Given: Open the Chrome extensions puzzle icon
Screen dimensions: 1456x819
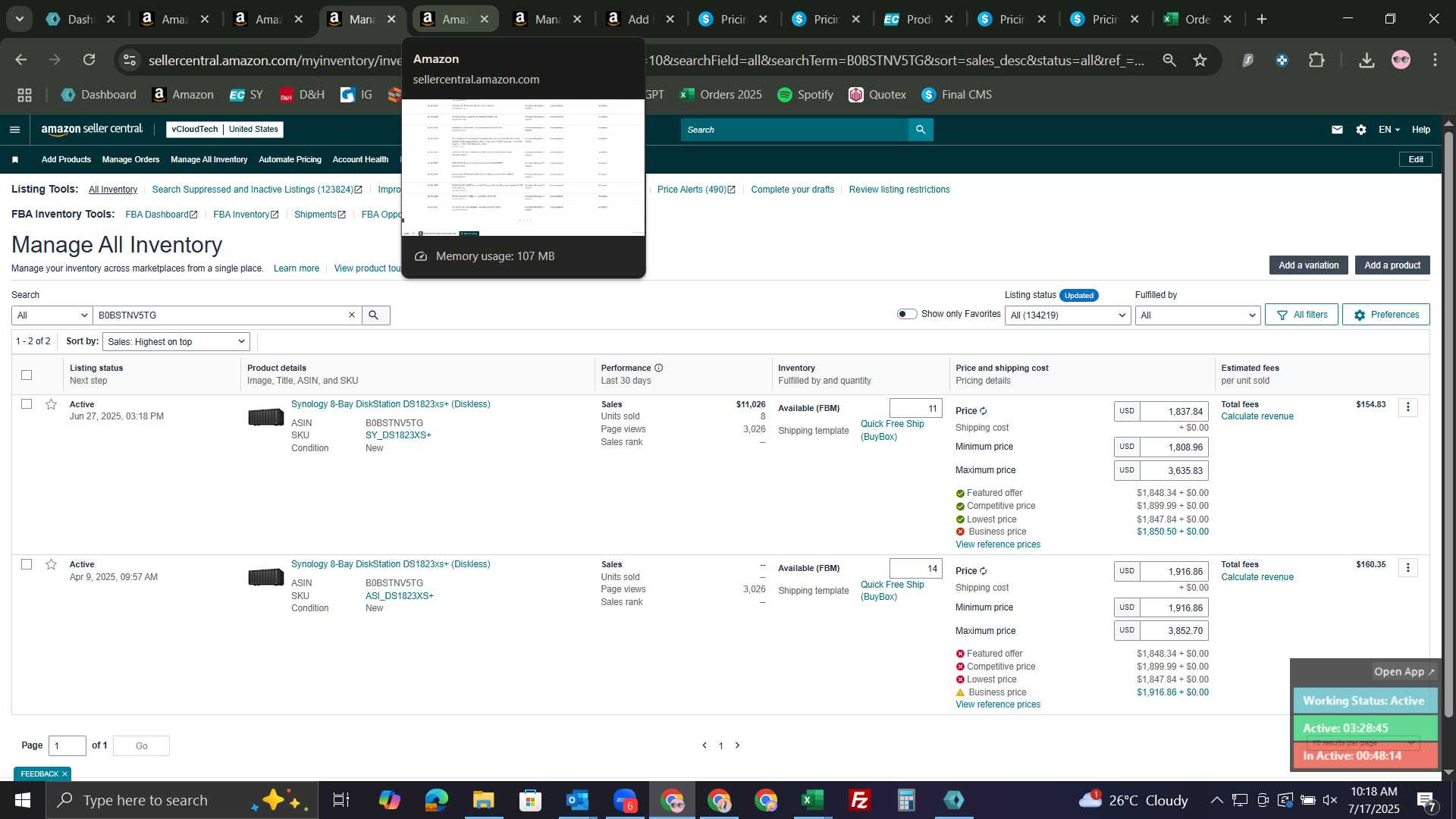Looking at the screenshot, I should [1316, 60].
